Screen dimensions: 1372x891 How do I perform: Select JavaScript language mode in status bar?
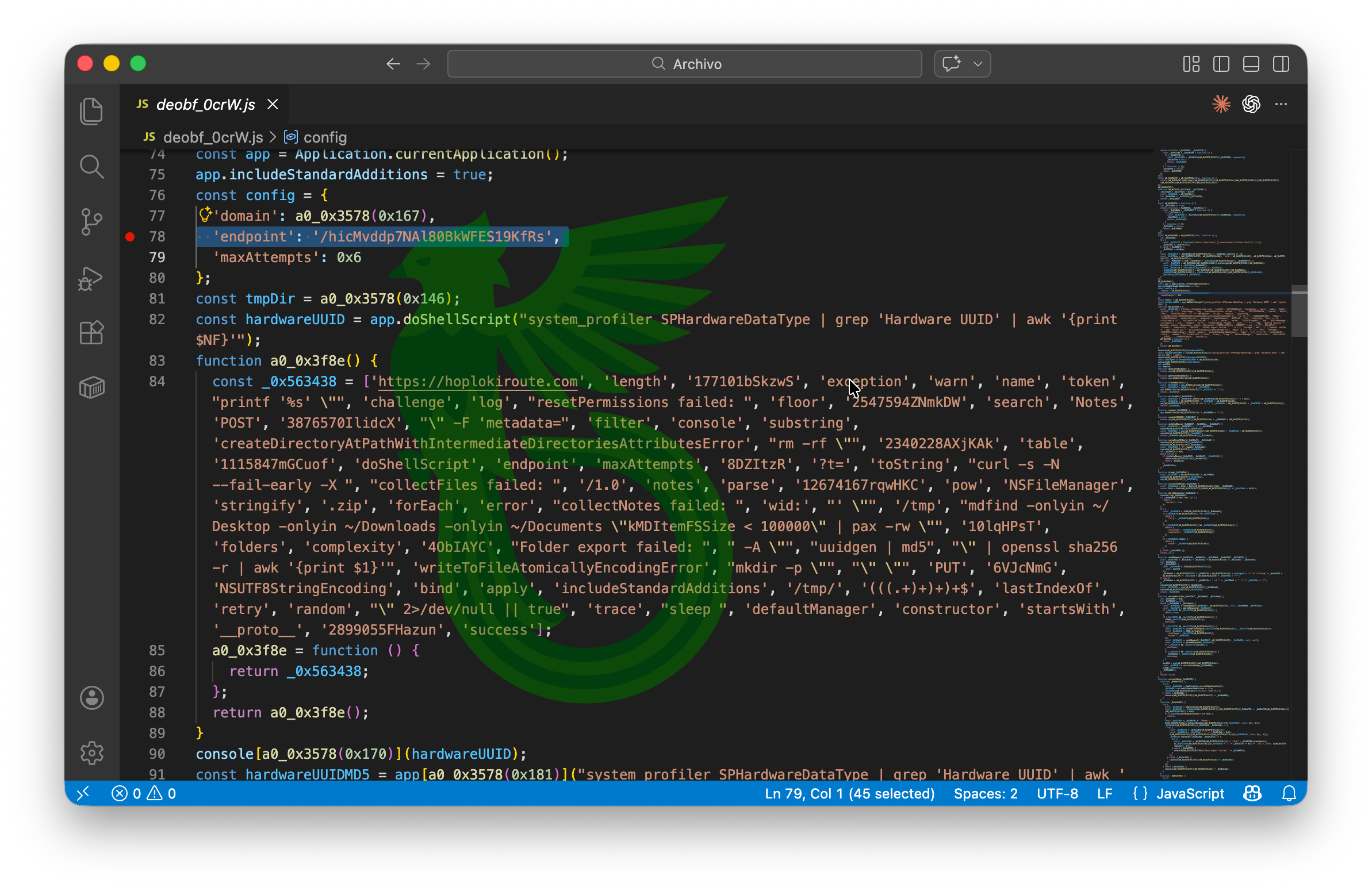[x=1189, y=794]
